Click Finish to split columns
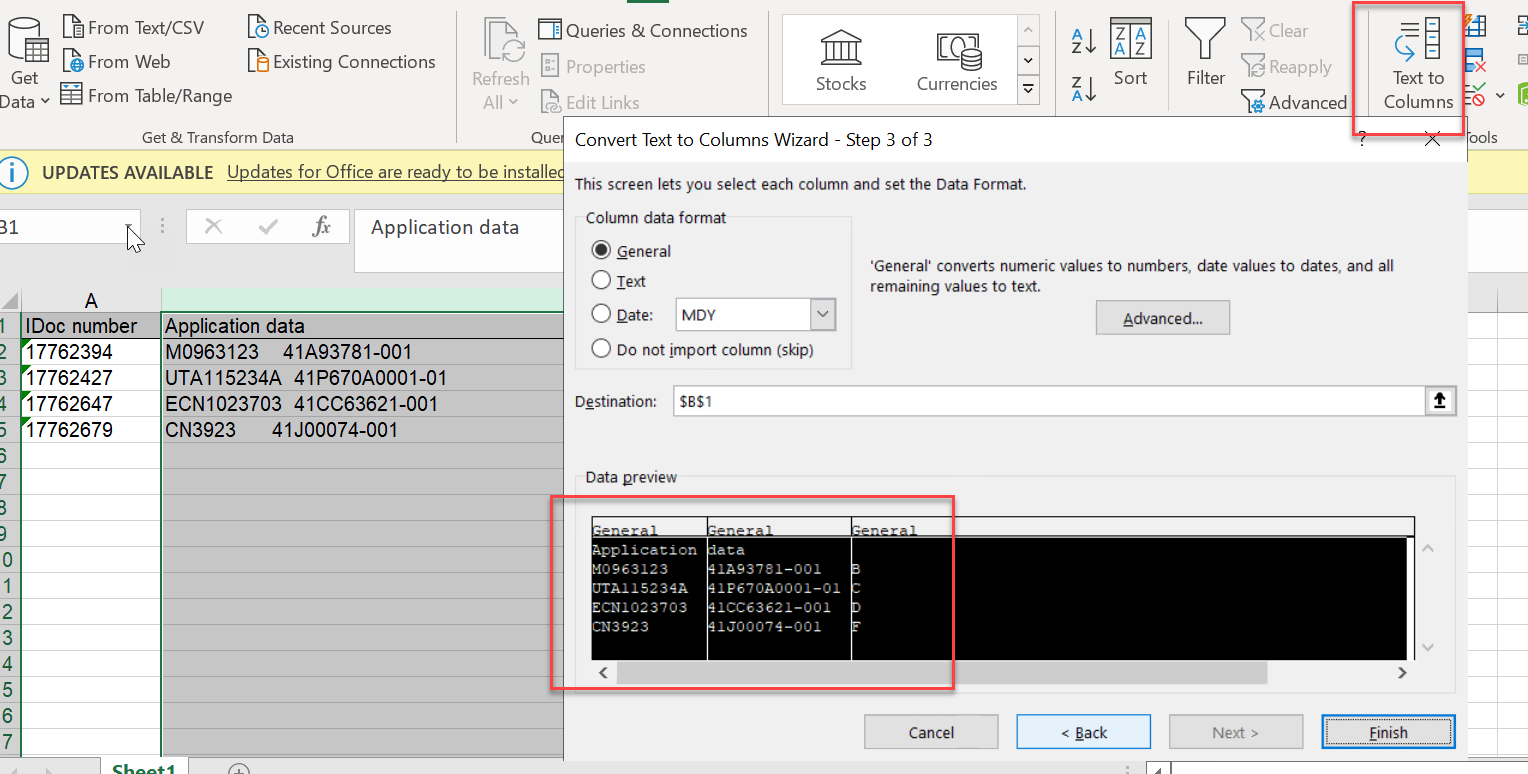Image resolution: width=1528 pixels, height=774 pixels. (x=1388, y=732)
